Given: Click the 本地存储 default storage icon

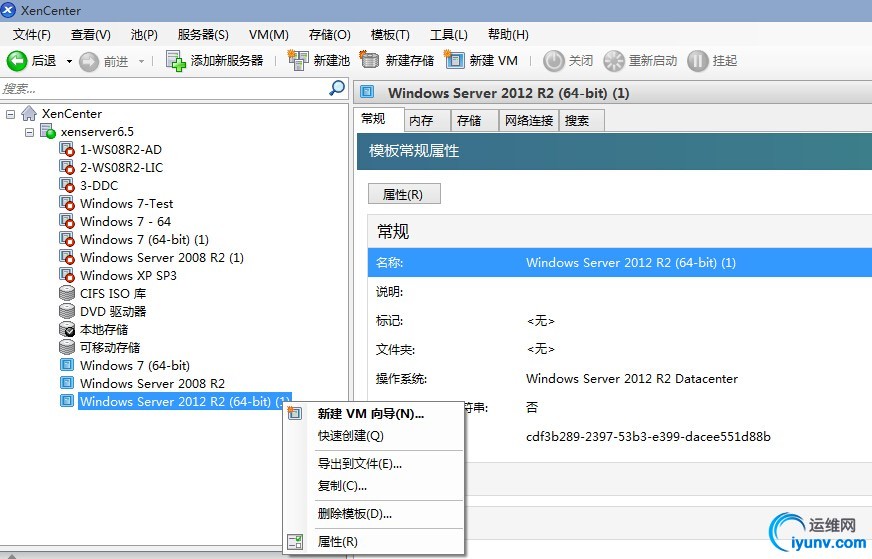Looking at the screenshot, I should point(67,329).
